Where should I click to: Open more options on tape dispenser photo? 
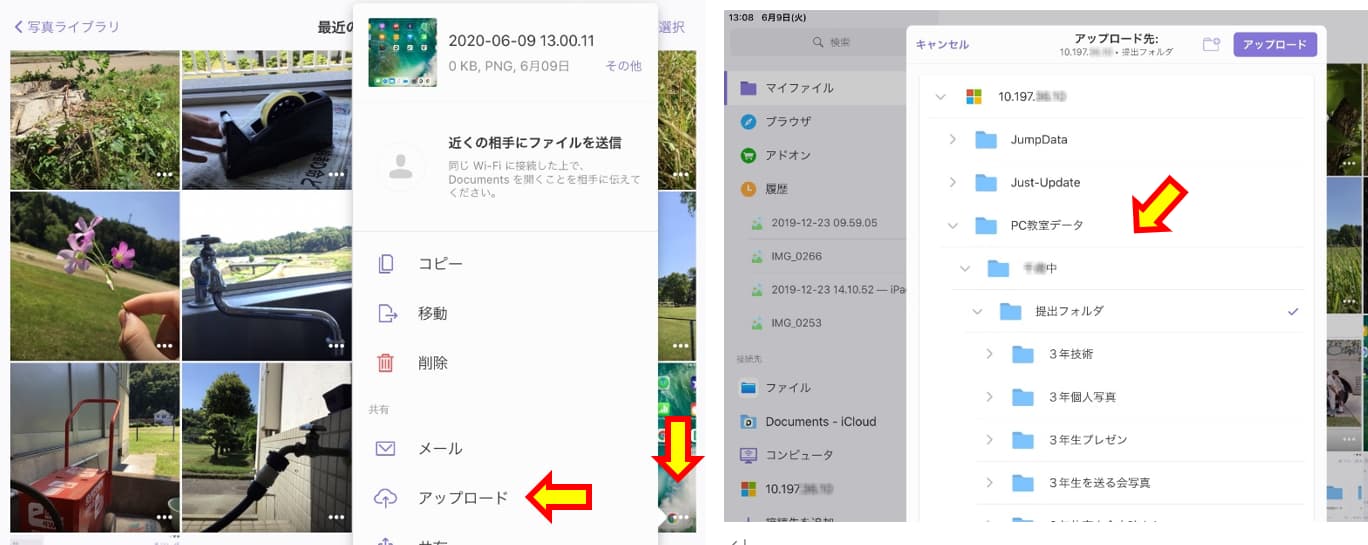coord(337,176)
